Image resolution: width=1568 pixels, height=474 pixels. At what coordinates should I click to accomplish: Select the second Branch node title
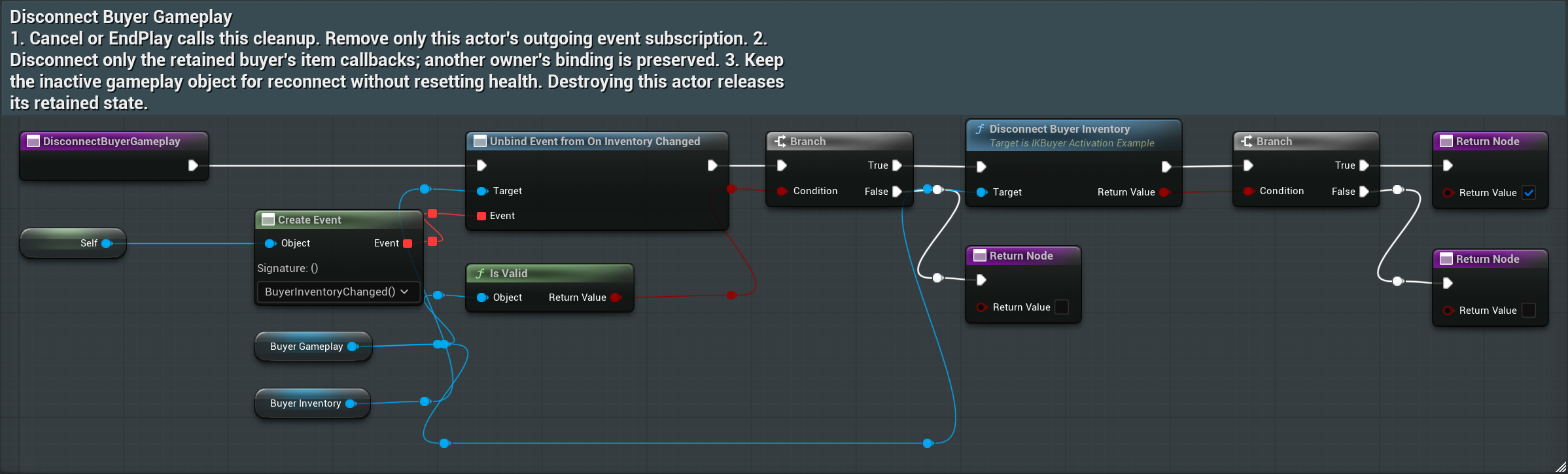(1274, 141)
